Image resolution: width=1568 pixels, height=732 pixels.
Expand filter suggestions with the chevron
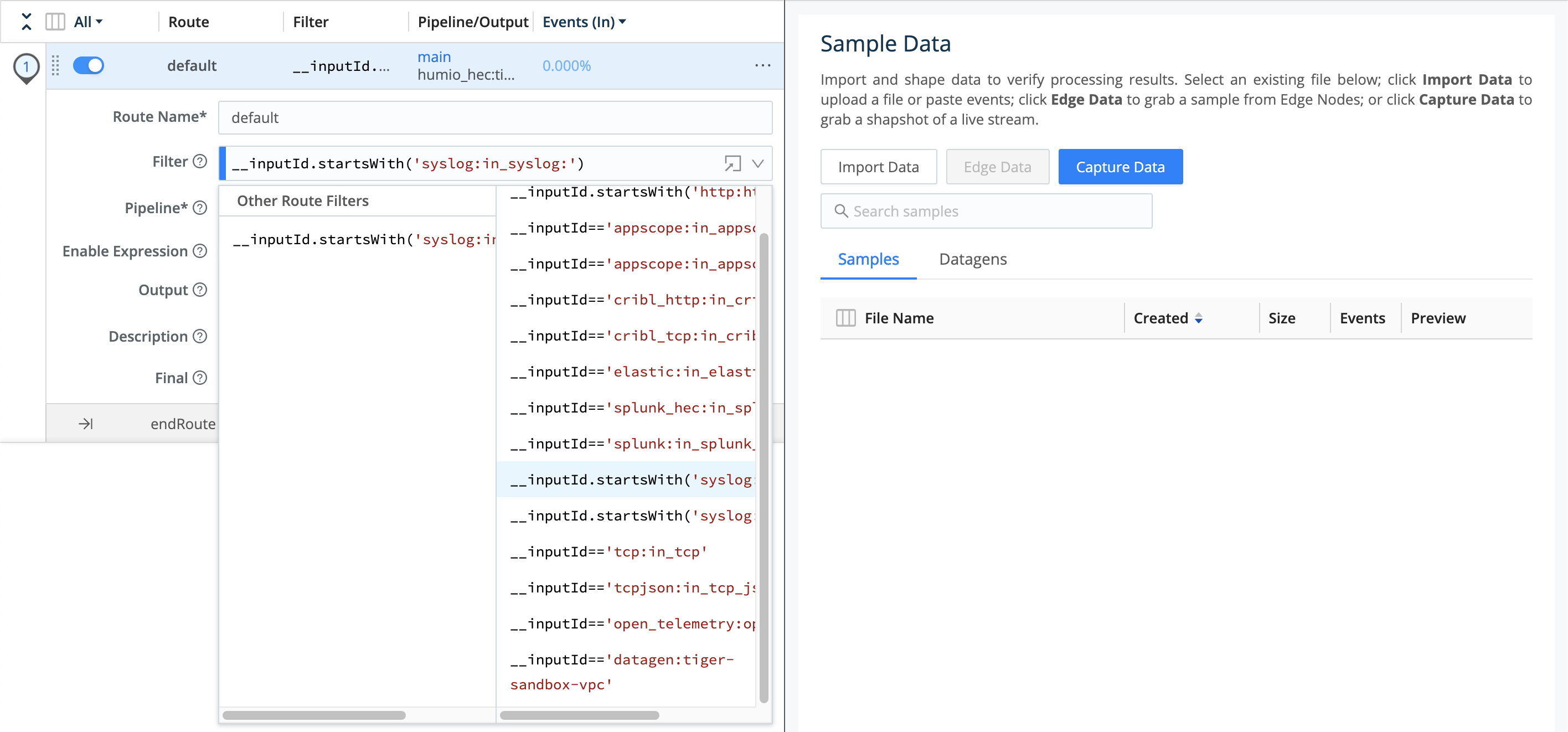[x=757, y=163]
